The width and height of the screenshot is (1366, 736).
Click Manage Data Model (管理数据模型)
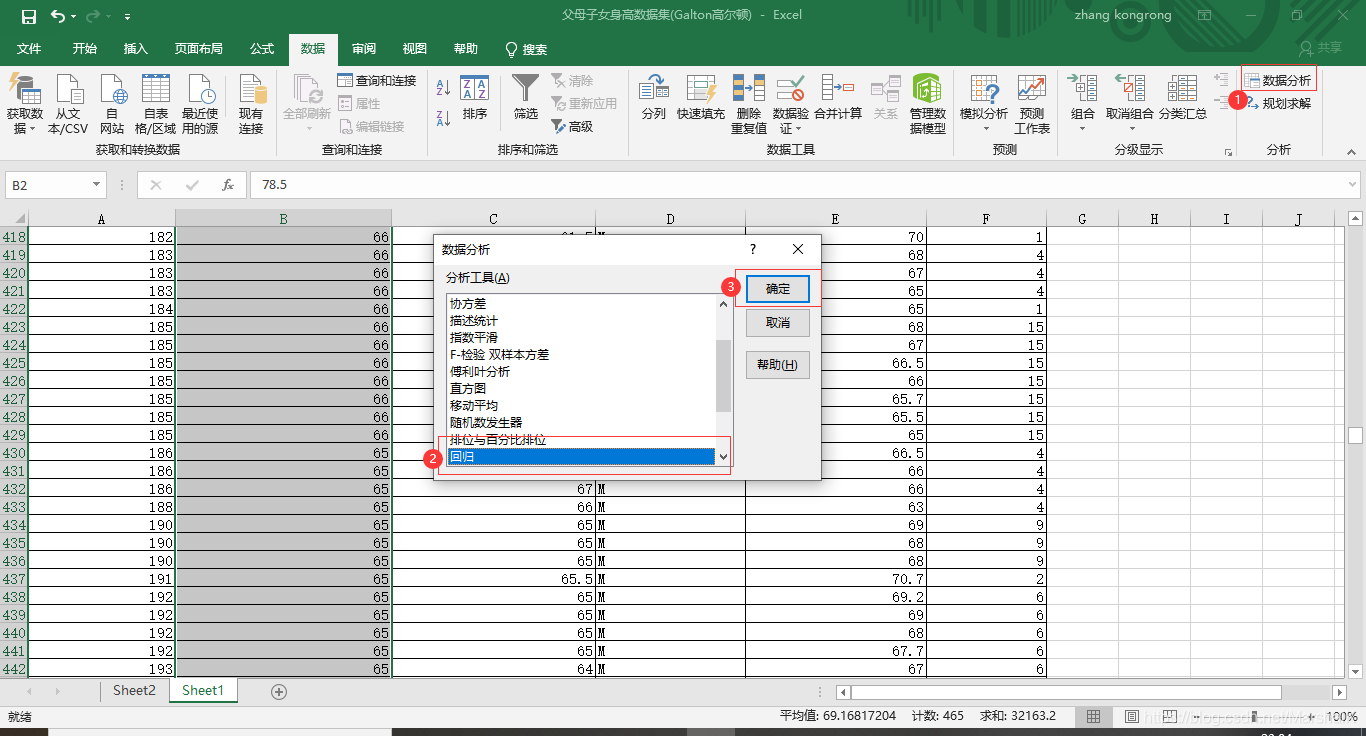point(927,104)
